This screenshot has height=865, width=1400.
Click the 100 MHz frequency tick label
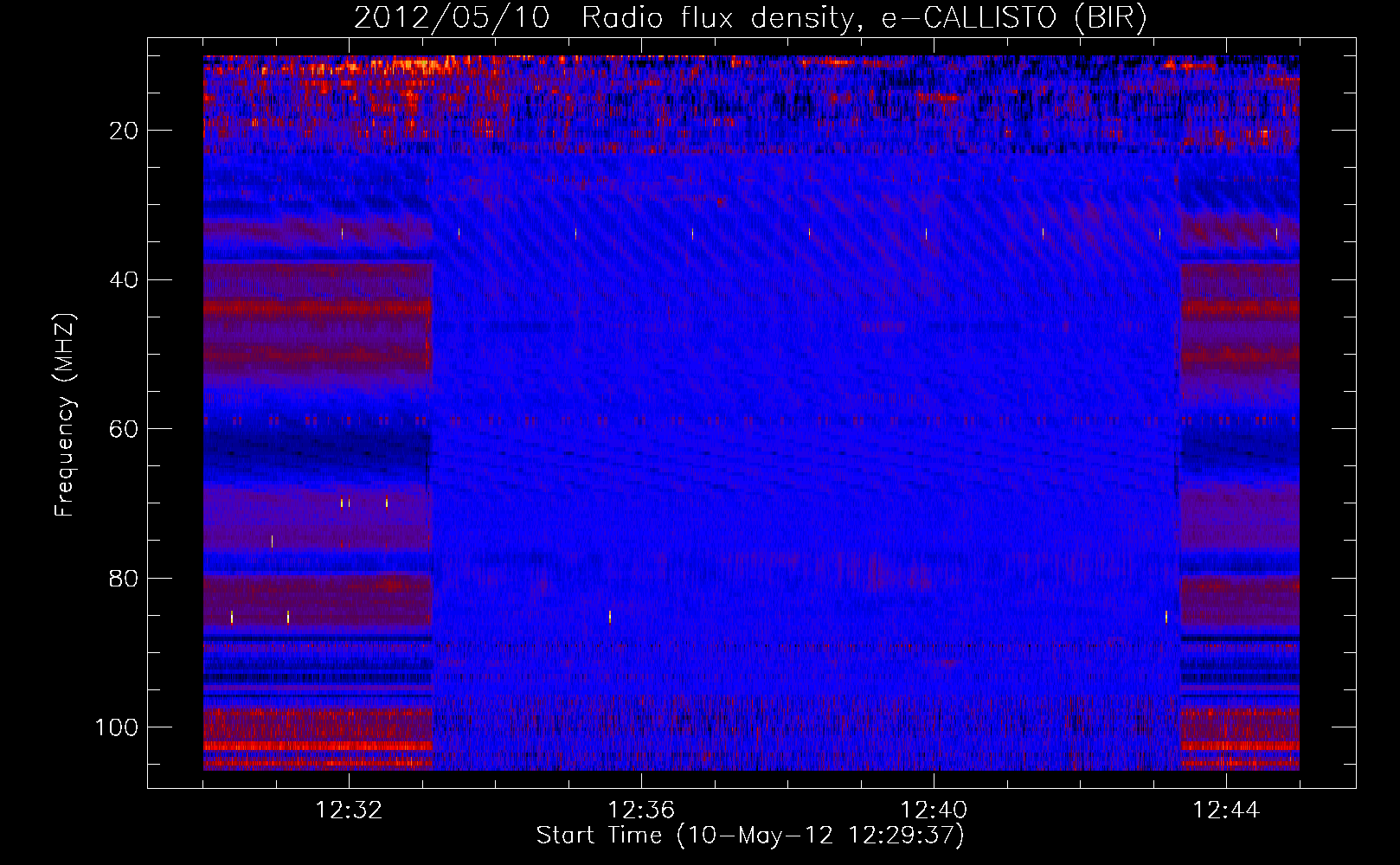[x=117, y=727]
